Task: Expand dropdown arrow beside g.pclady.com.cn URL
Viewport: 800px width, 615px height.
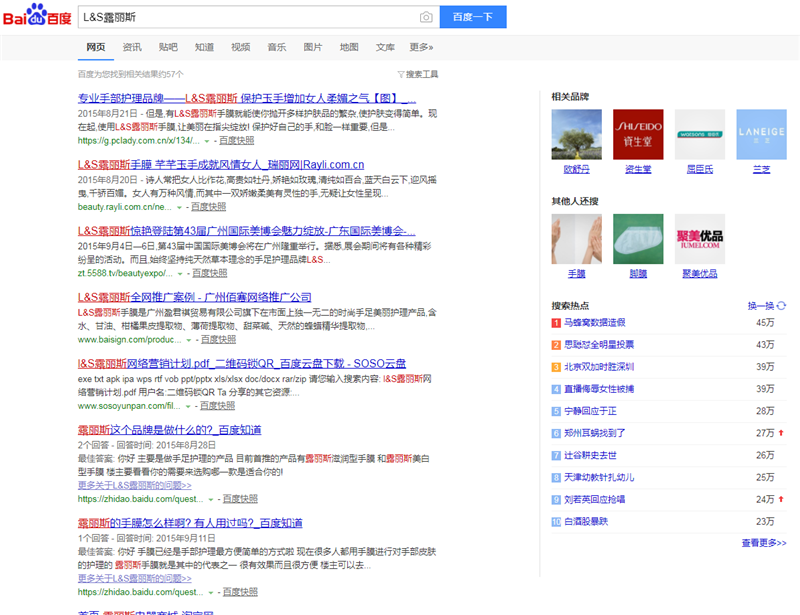Action: (207, 141)
